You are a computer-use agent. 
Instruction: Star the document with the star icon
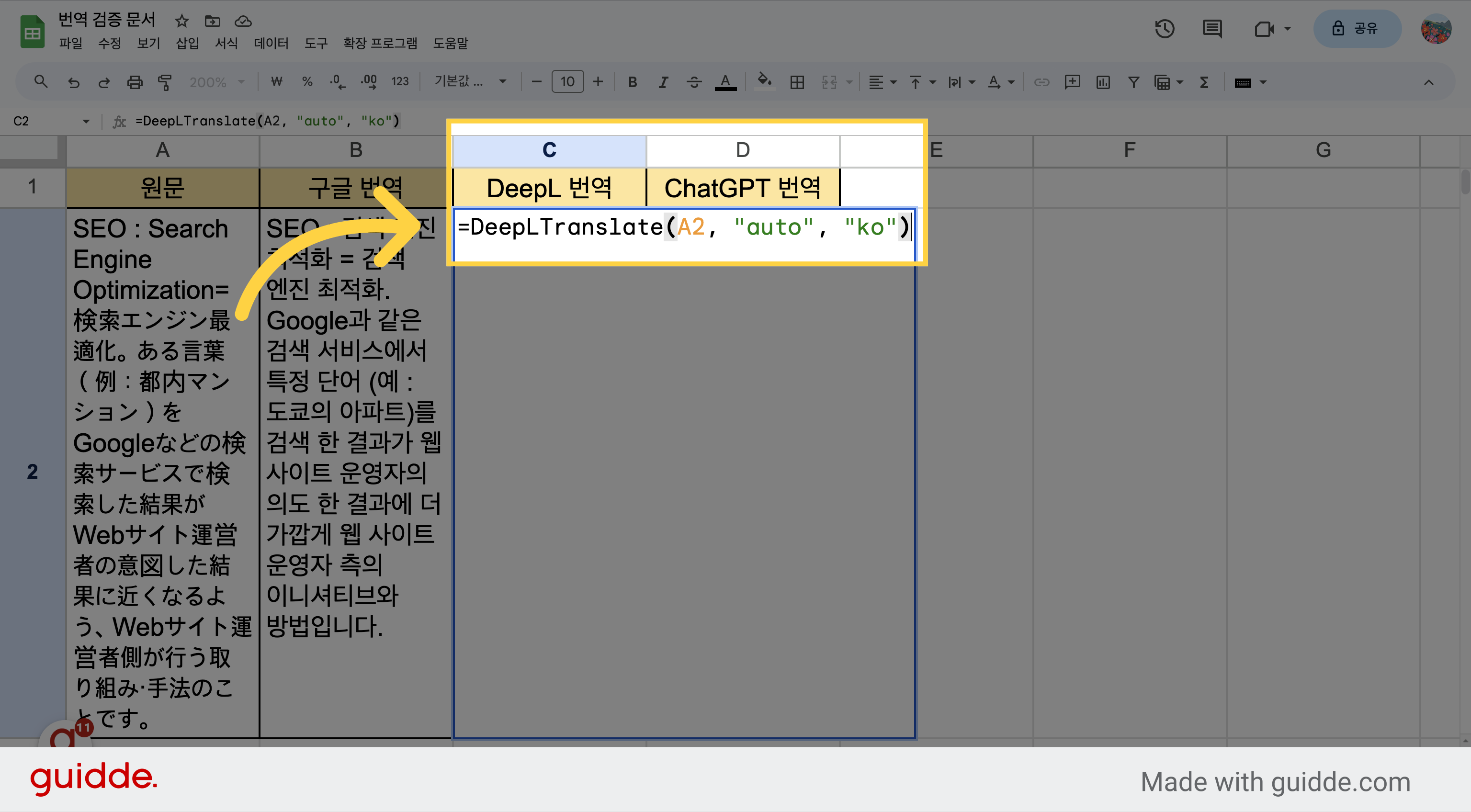point(181,21)
